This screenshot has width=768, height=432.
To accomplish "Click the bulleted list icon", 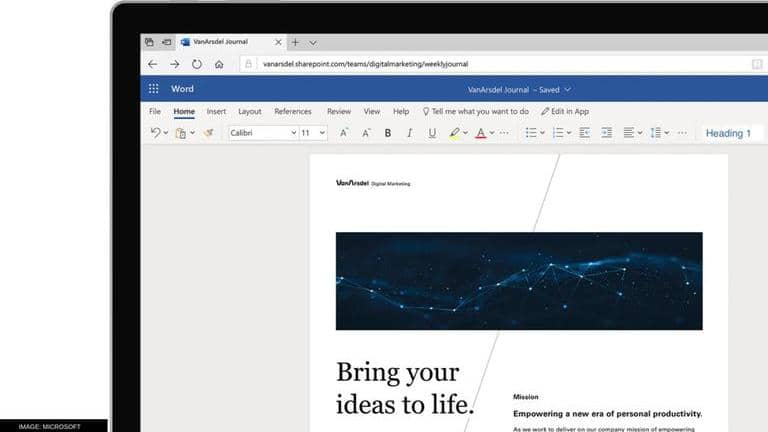I will (x=531, y=133).
